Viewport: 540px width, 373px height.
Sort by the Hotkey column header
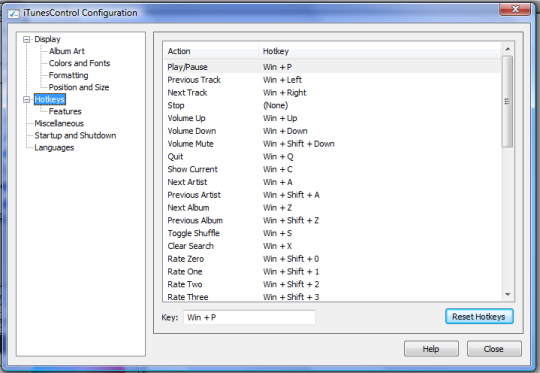click(380, 51)
